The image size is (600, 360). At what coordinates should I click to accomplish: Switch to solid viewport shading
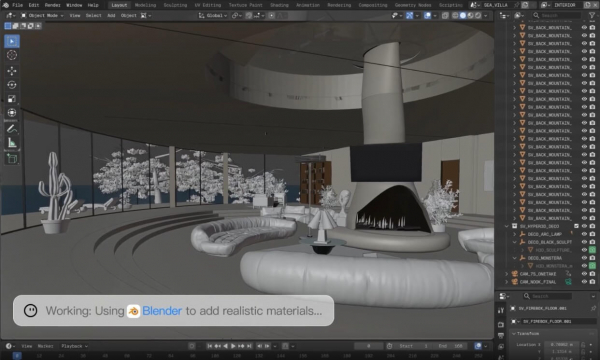coord(463,15)
